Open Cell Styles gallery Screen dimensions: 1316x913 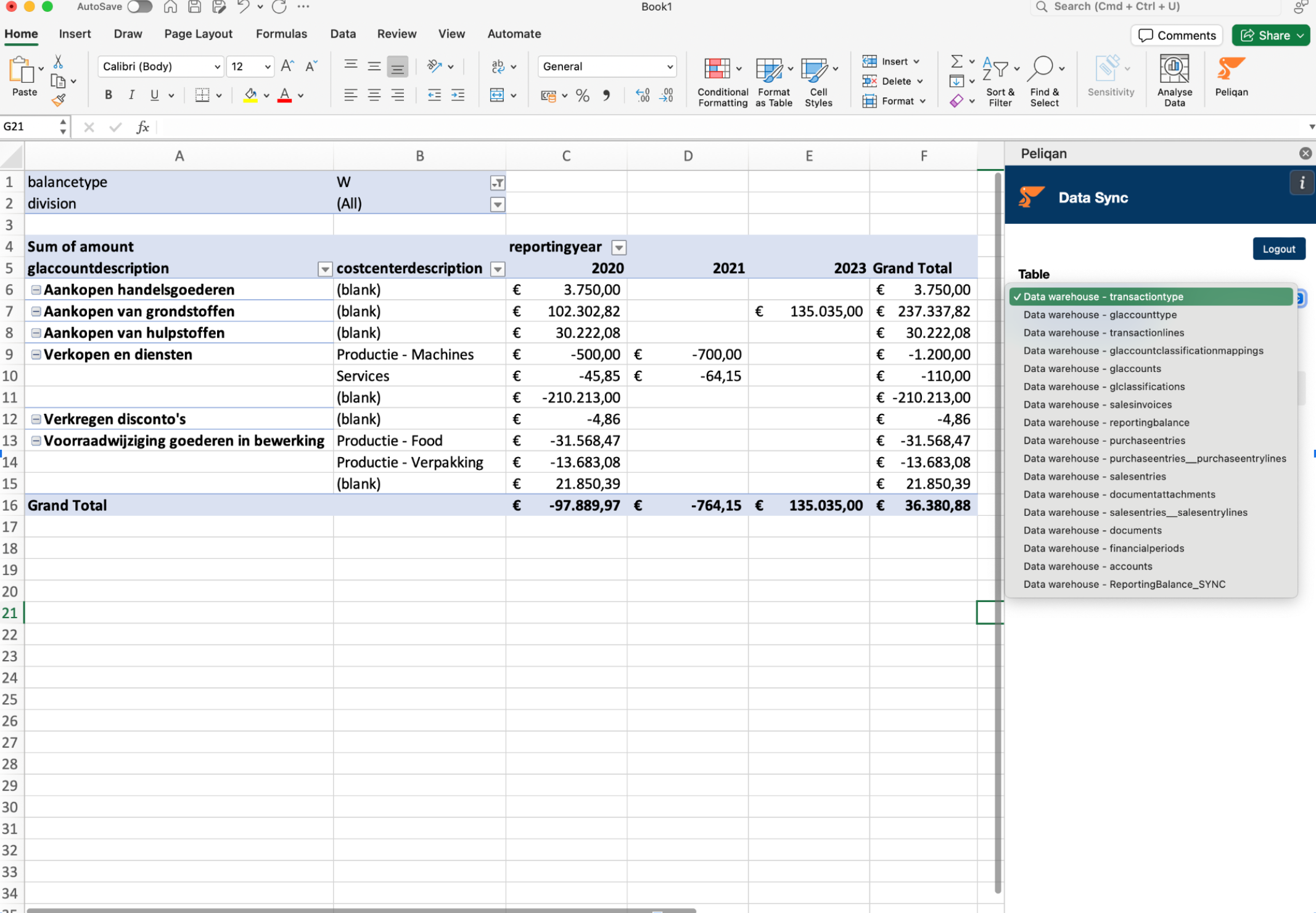tap(818, 81)
